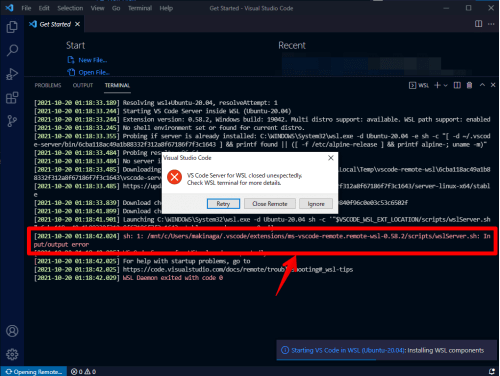Open the Go menu

coord(116,8)
